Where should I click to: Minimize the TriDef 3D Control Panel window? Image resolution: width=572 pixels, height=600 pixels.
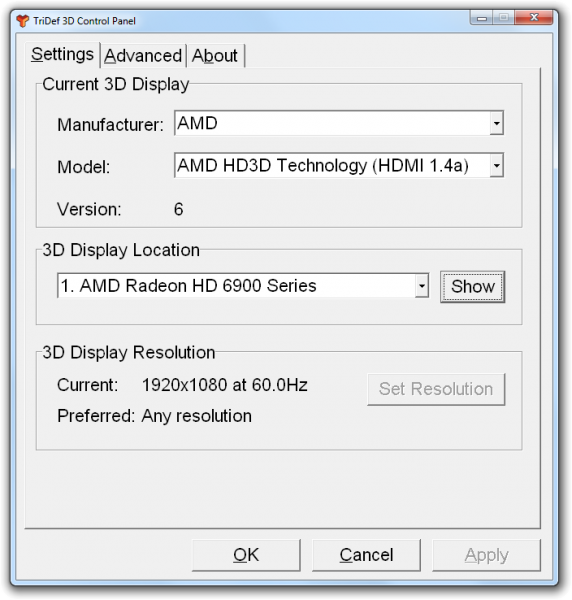pos(482,18)
